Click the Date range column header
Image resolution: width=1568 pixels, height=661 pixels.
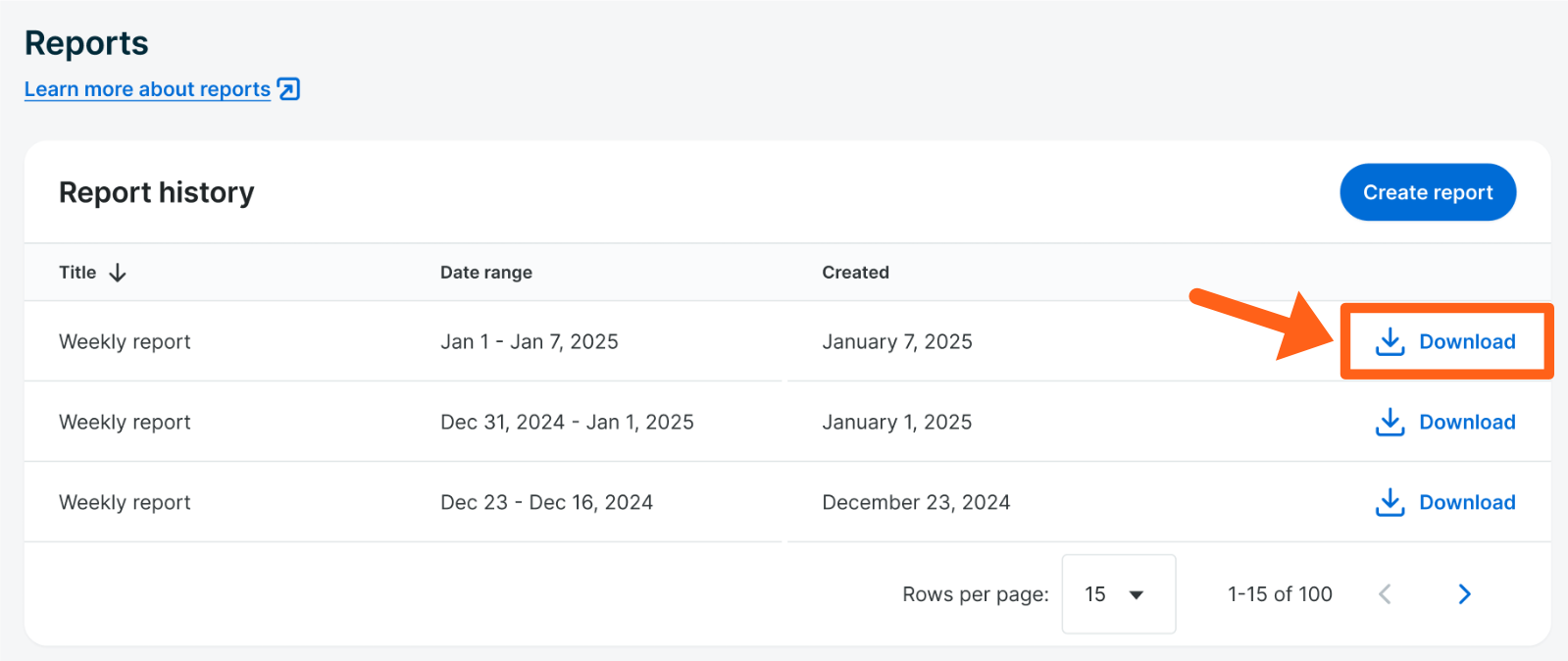(x=486, y=273)
